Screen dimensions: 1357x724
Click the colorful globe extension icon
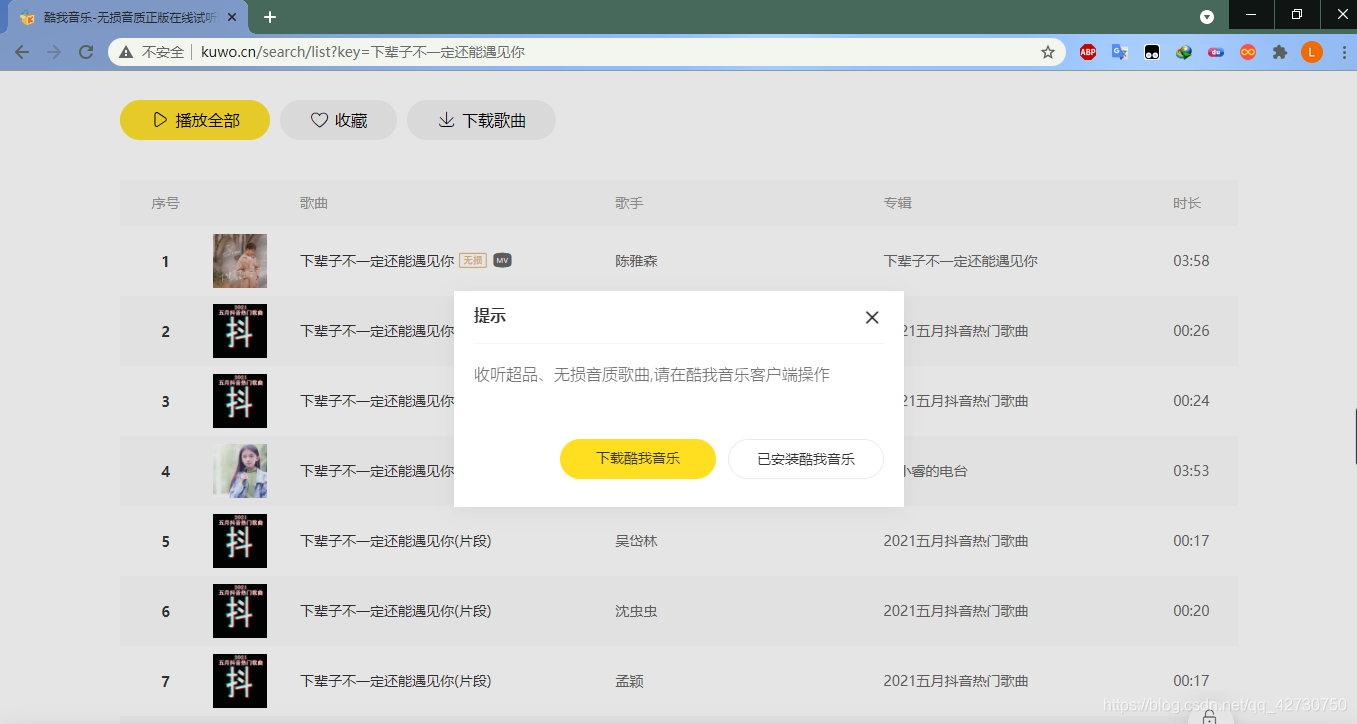click(1184, 52)
